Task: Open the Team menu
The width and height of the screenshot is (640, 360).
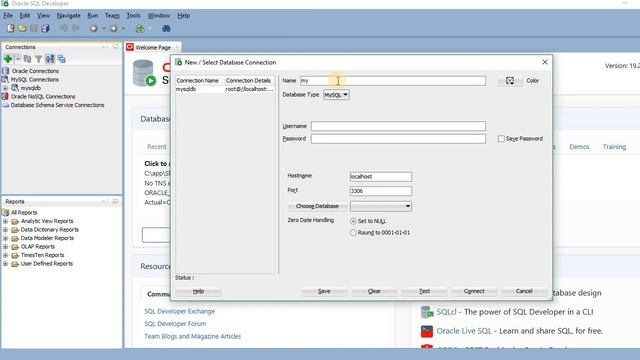Action: (x=112, y=16)
